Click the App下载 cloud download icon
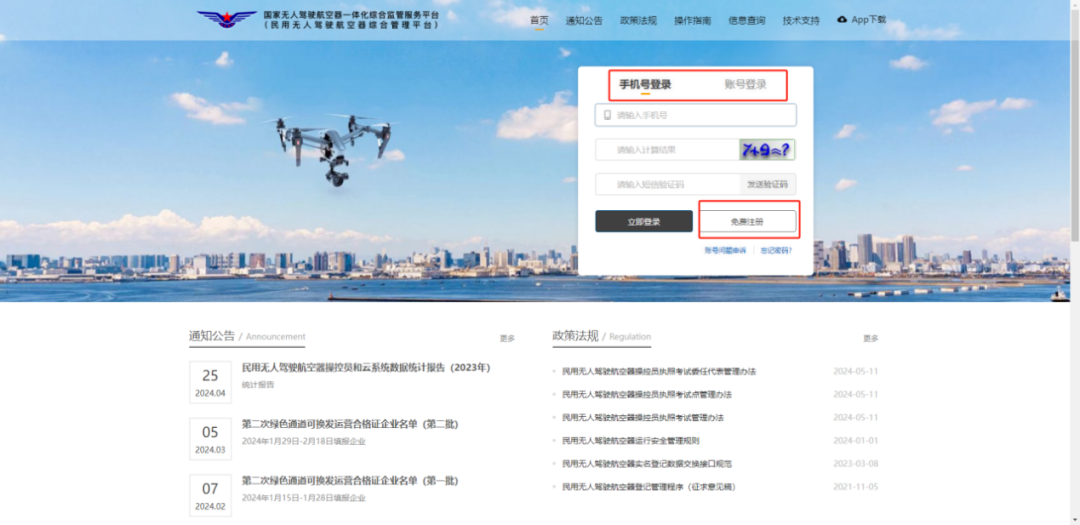 (x=842, y=20)
